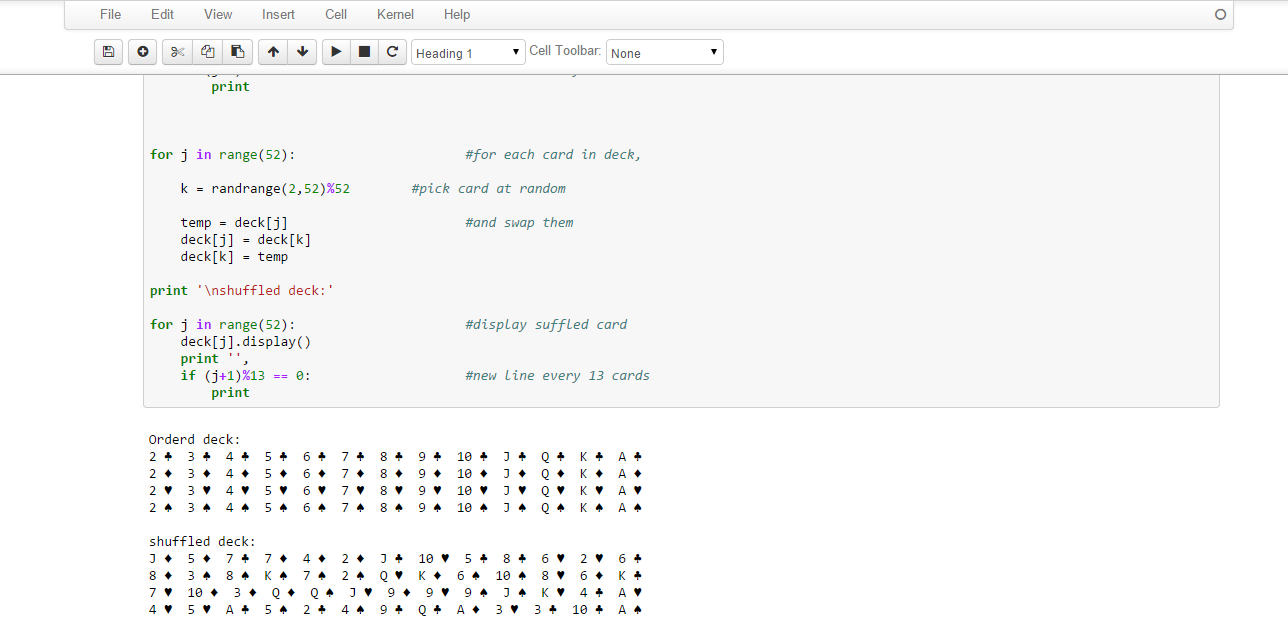Open the View menu

218,14
